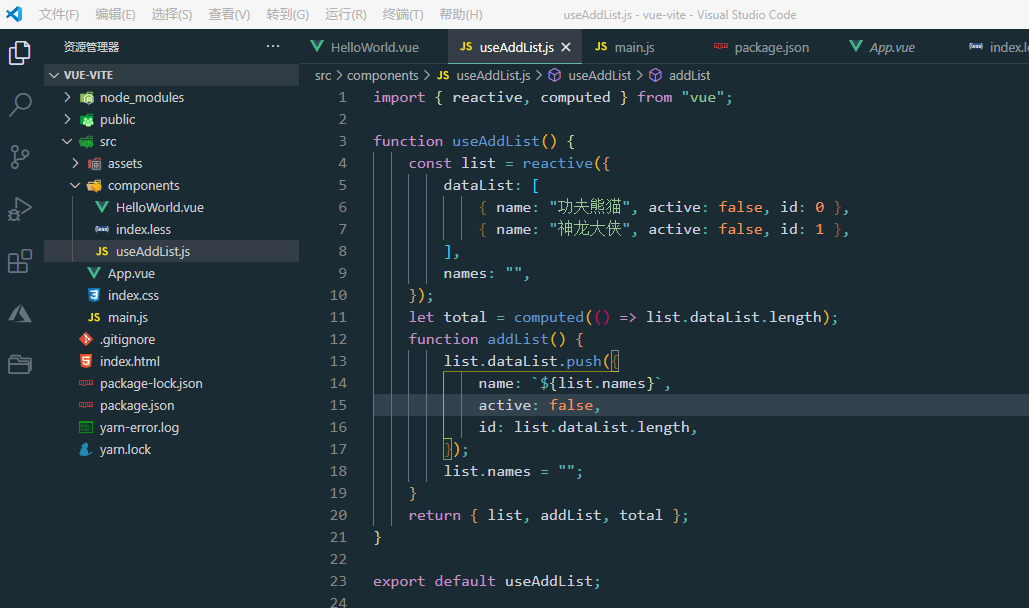
Task: Select index.less in the file tree
Action: coord(143,229)
